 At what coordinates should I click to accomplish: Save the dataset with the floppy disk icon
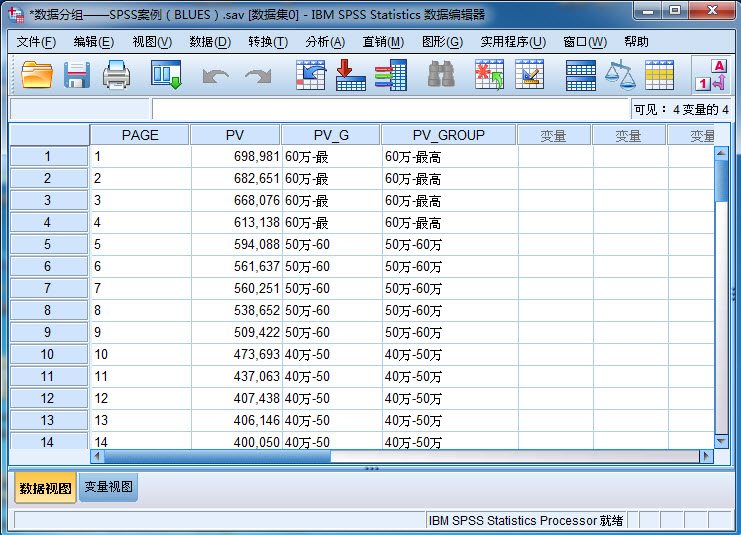77,75
